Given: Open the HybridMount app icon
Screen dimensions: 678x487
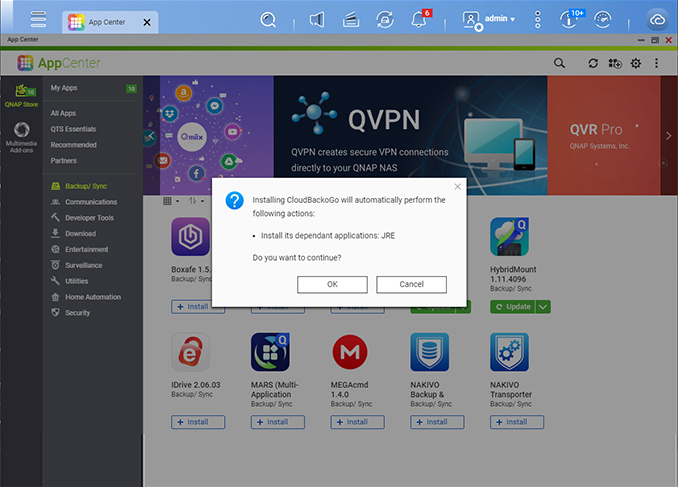Looking at the screenshot, I should [x=509, y=237].
